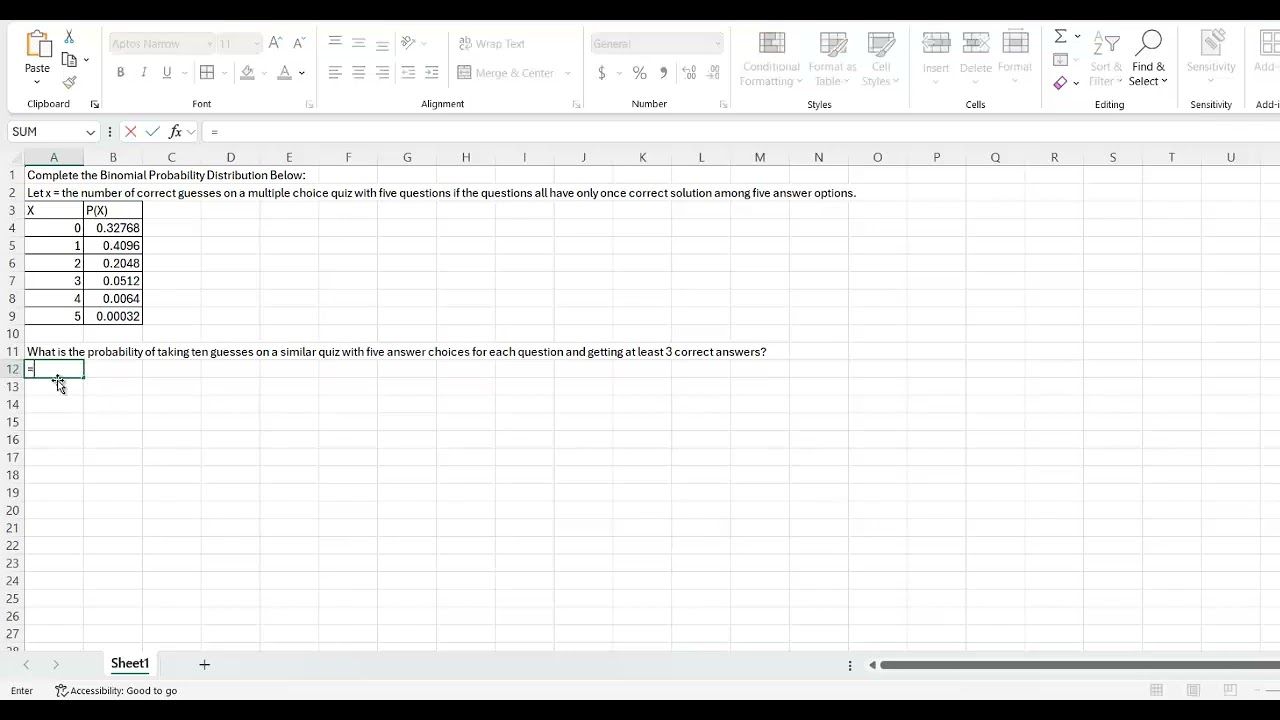Click cell containing 0.00032
The width and height of the screenshot is (1280, 720).
pos(113,316)
